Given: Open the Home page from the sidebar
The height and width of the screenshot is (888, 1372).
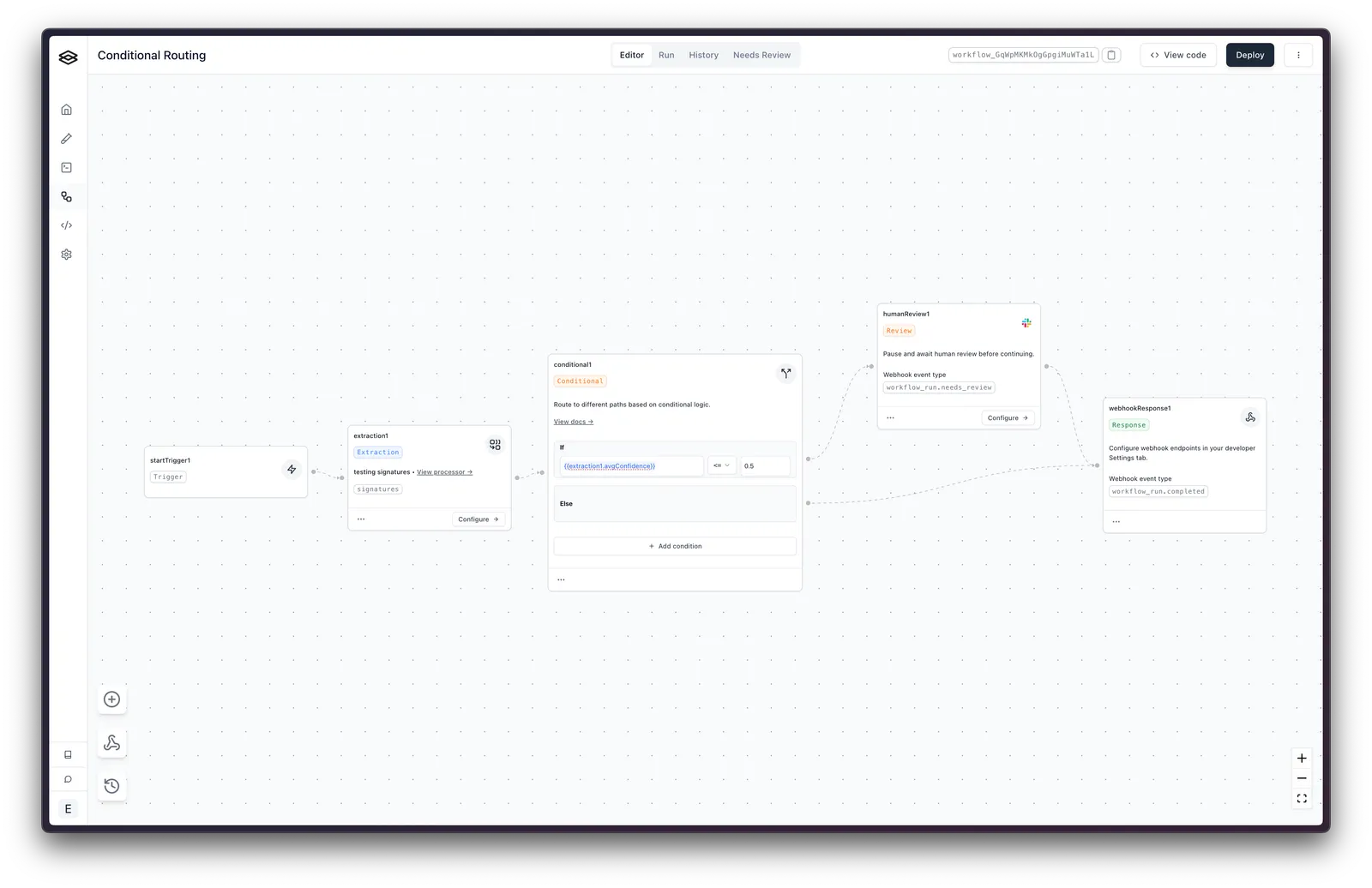Looking at the screenshot, I should (x=67, y=110).
